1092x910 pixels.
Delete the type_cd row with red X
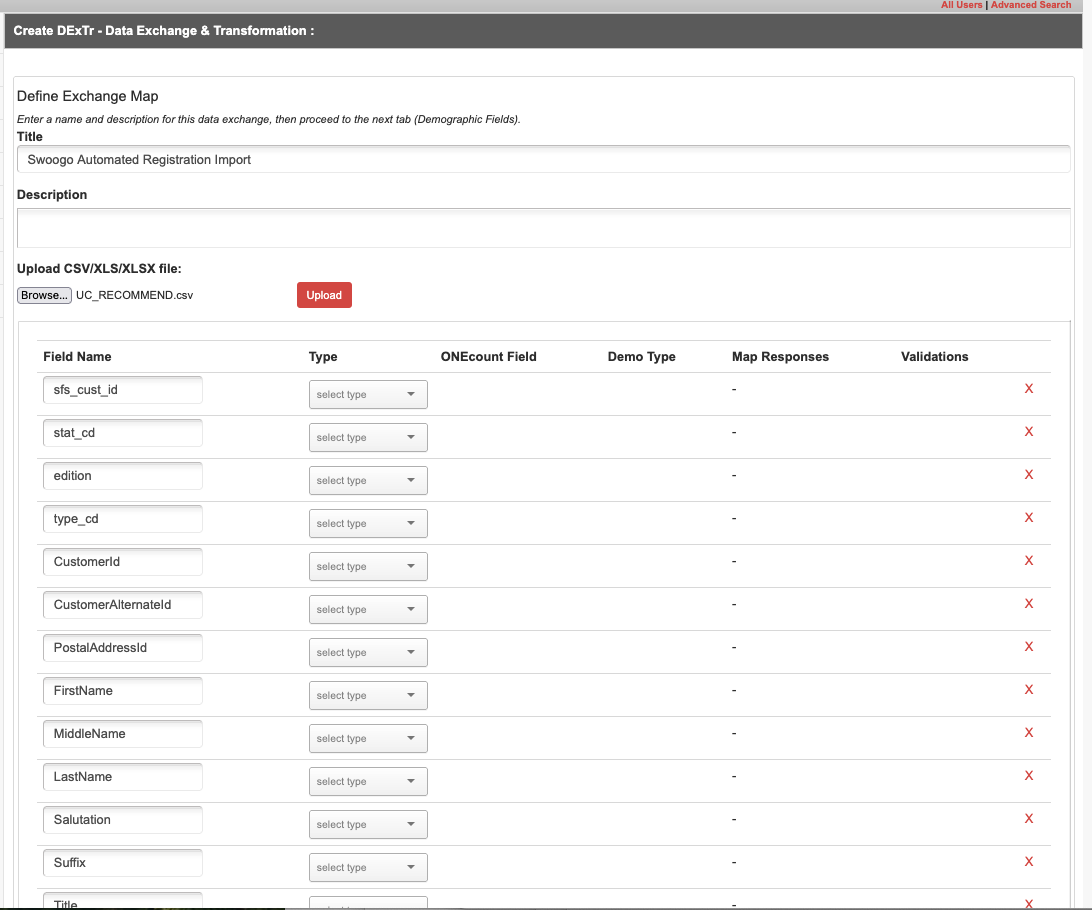(1029, 517)
